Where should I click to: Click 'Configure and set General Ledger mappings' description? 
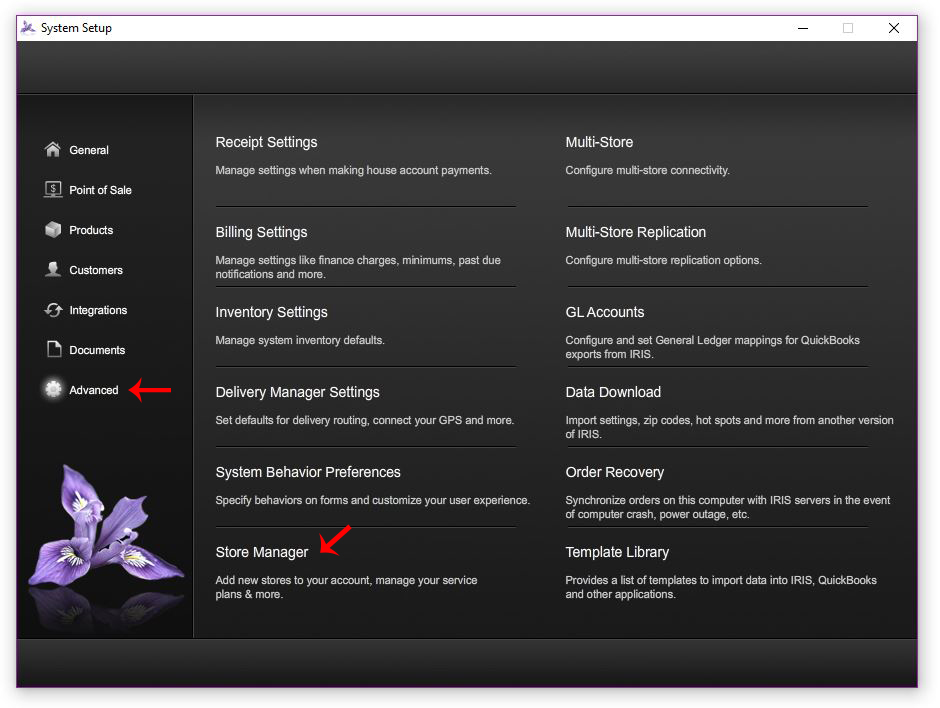click(712, 347)
